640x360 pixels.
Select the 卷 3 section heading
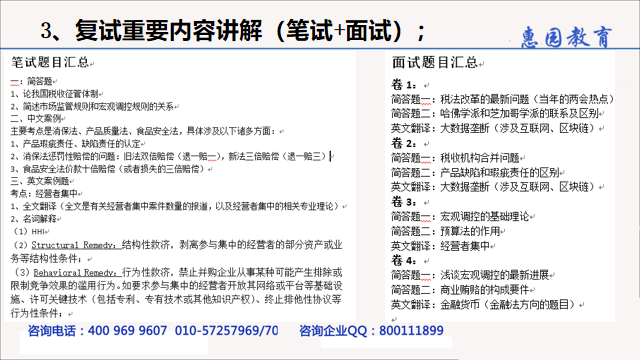pyautogui.click(x=404, y=202)
